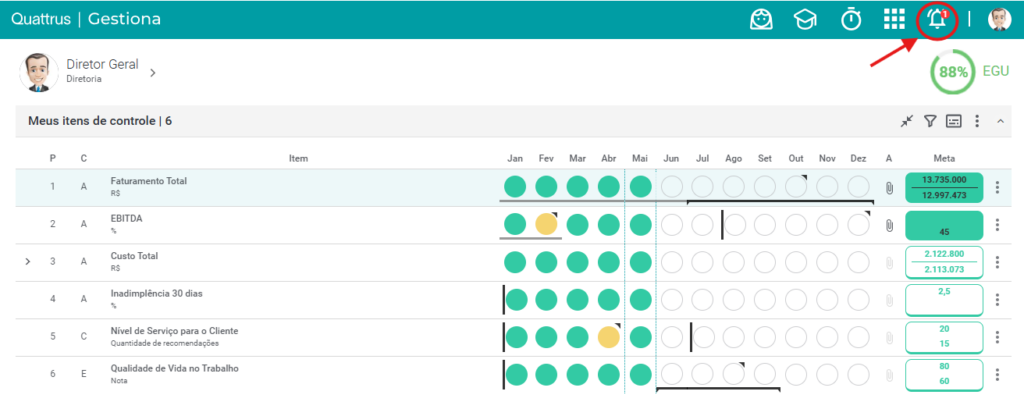Open user profile avatar in top bar

point(999,20)
